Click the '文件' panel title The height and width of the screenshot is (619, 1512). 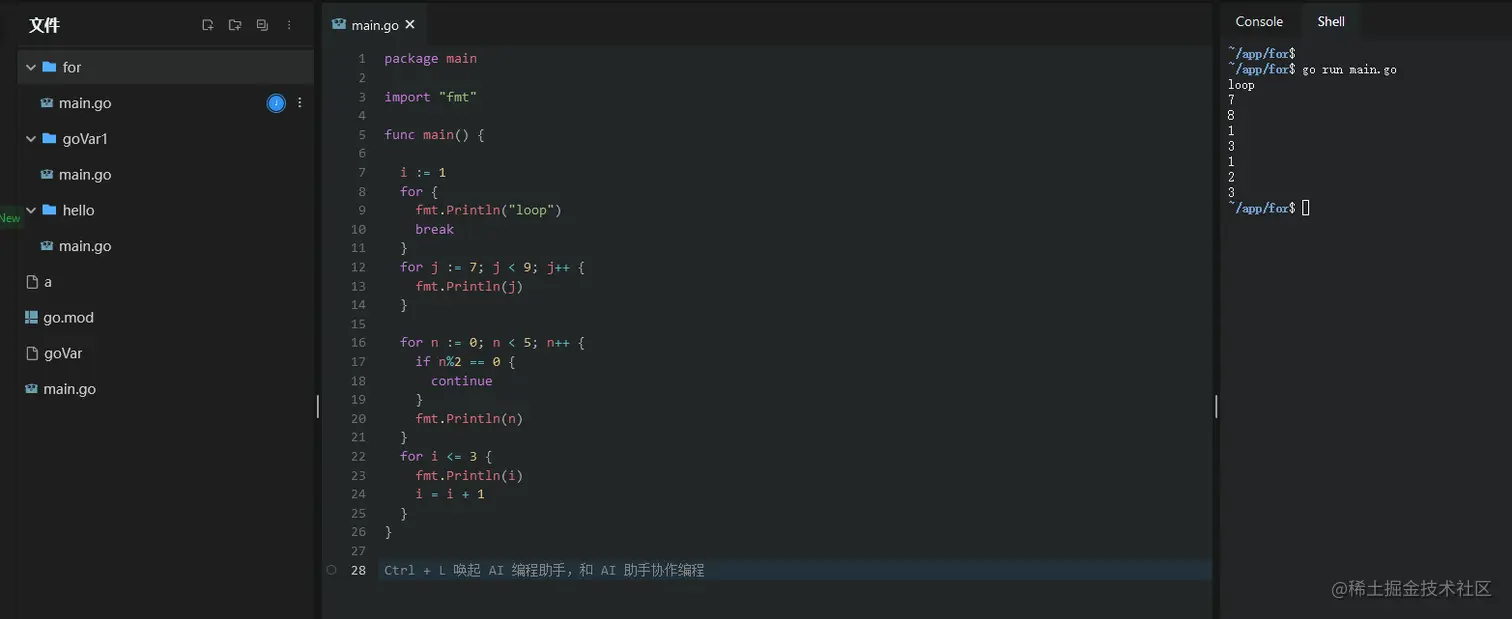44,25
